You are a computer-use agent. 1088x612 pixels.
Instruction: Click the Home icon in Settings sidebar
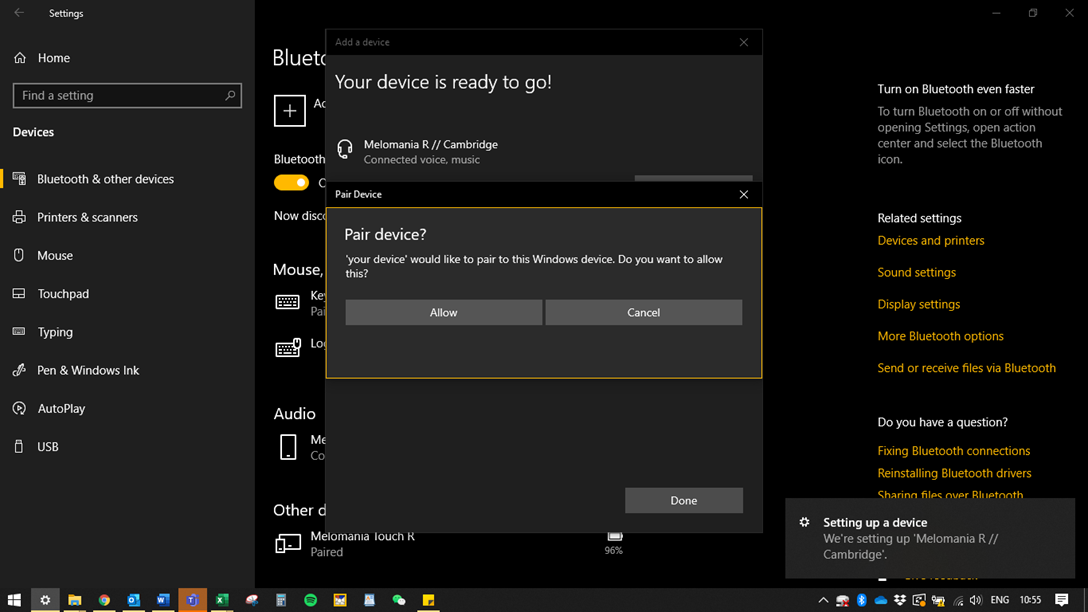click(20, 58)
